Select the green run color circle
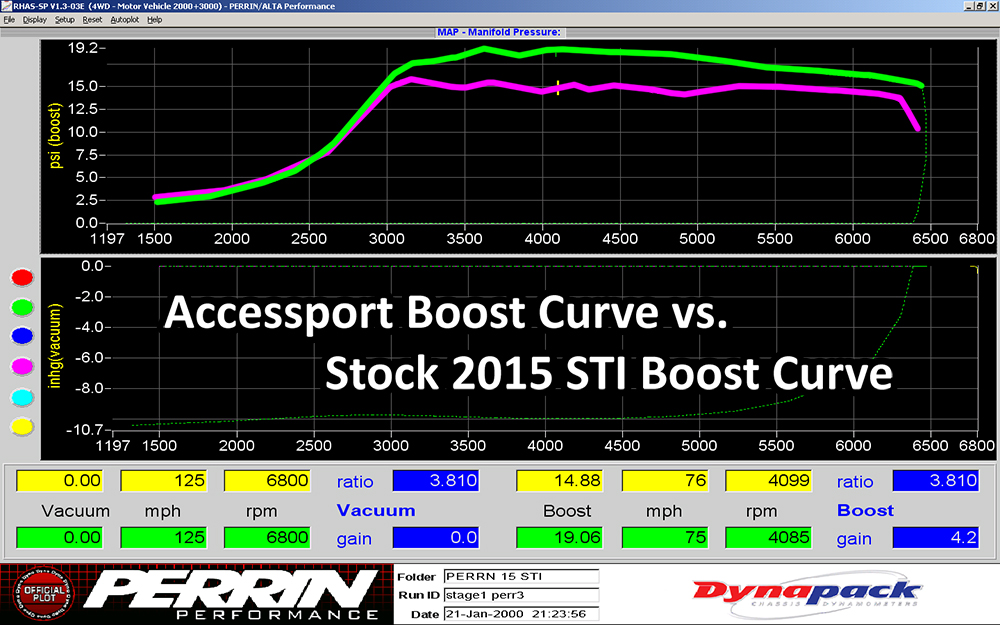This screenshot has height=625, width=1000. click(x=22, y=307)
